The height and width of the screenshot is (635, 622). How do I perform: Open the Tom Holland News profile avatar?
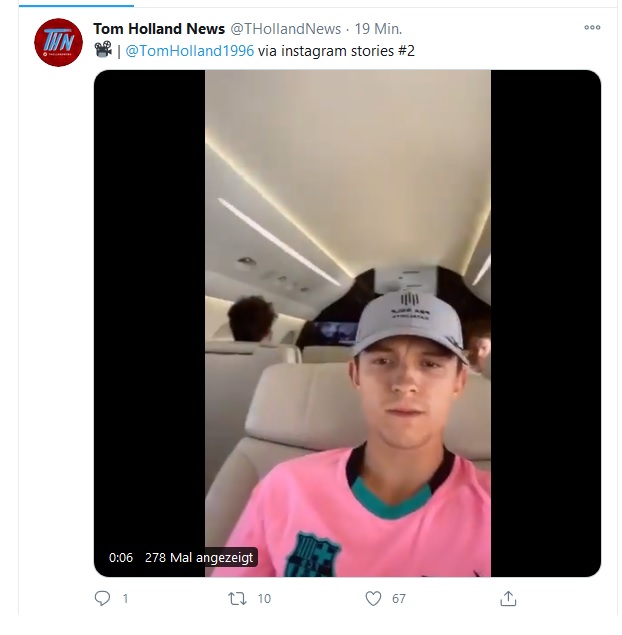[58, 43]
